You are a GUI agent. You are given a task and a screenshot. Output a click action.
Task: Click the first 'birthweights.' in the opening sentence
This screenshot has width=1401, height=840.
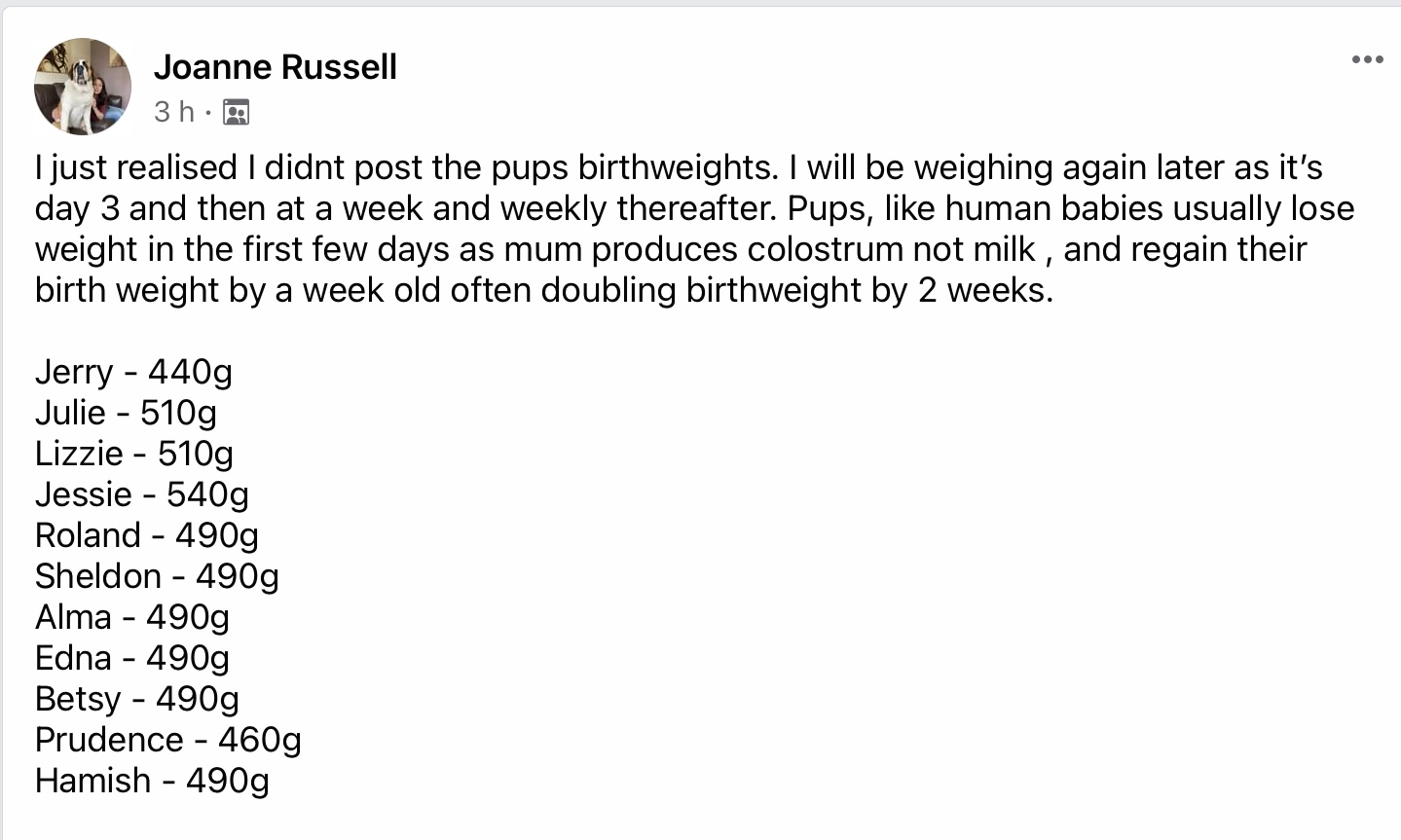pyautogui.click(x=679, y=167)
